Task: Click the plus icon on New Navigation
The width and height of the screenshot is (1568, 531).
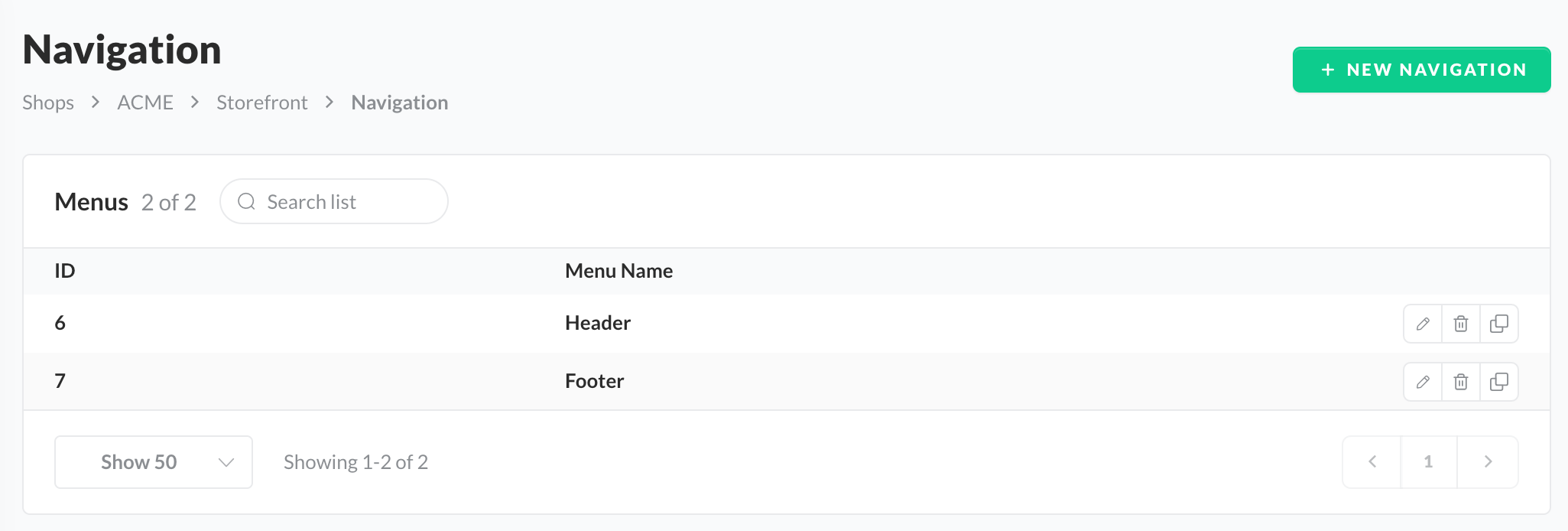Action: [1328, 70]
